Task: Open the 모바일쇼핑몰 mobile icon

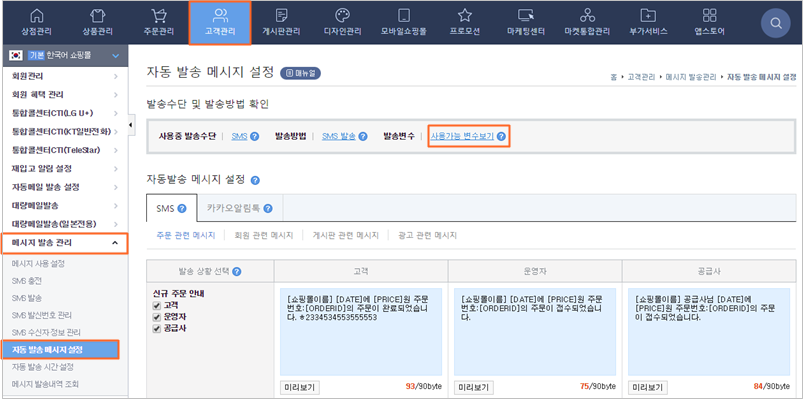Action: 404,15
